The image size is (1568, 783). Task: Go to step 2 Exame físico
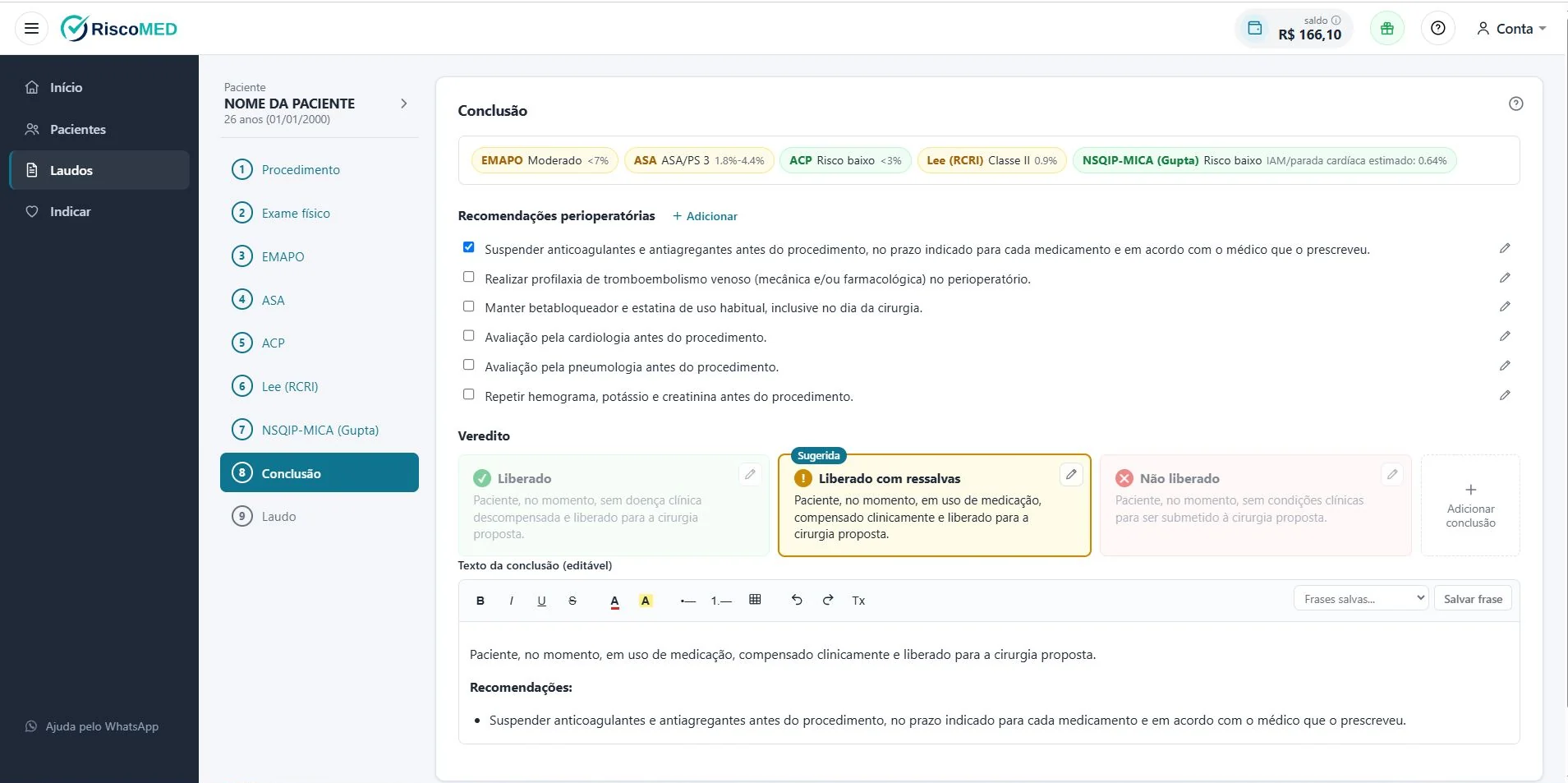coord(320,213)
